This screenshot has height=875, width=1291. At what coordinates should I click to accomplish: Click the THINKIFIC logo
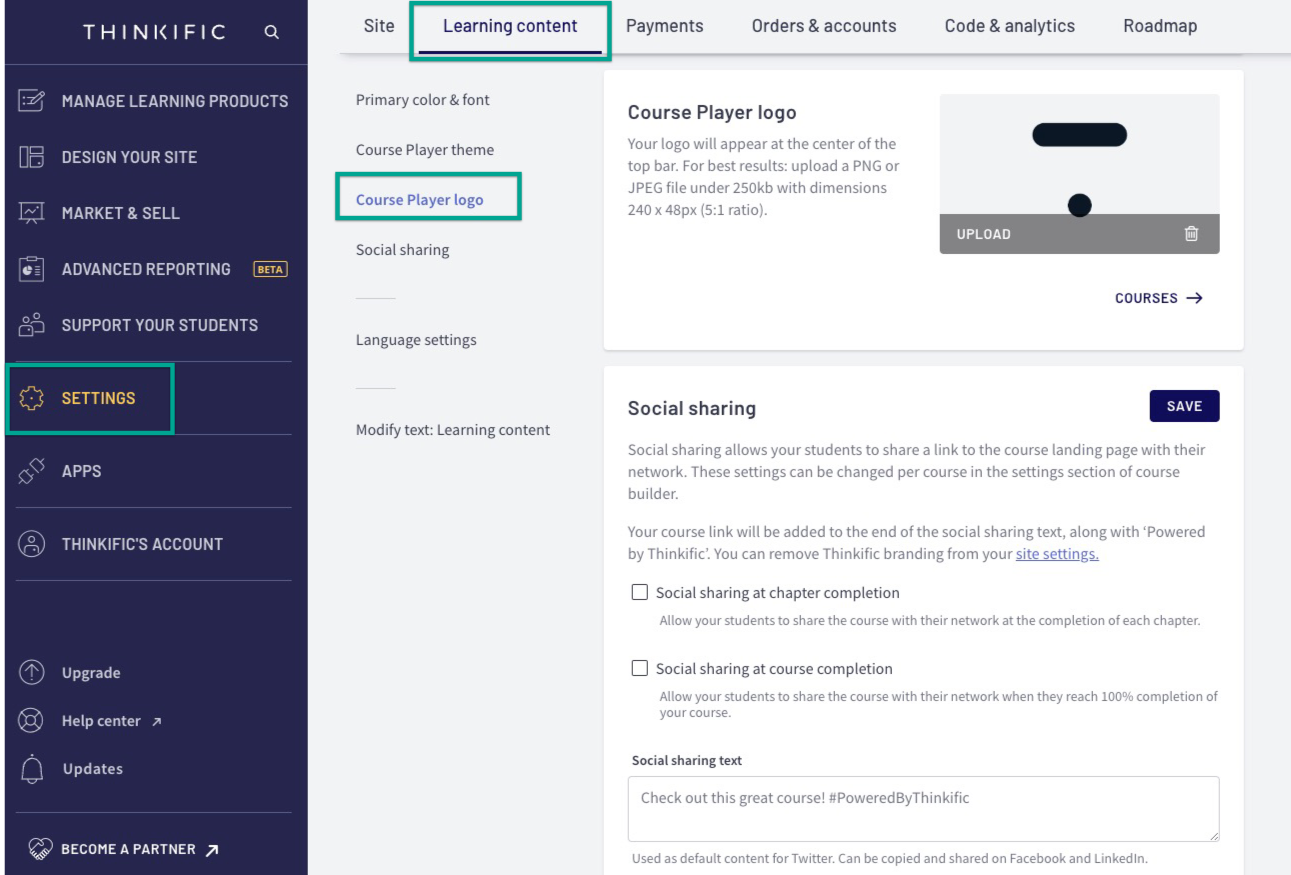[155, 33]
